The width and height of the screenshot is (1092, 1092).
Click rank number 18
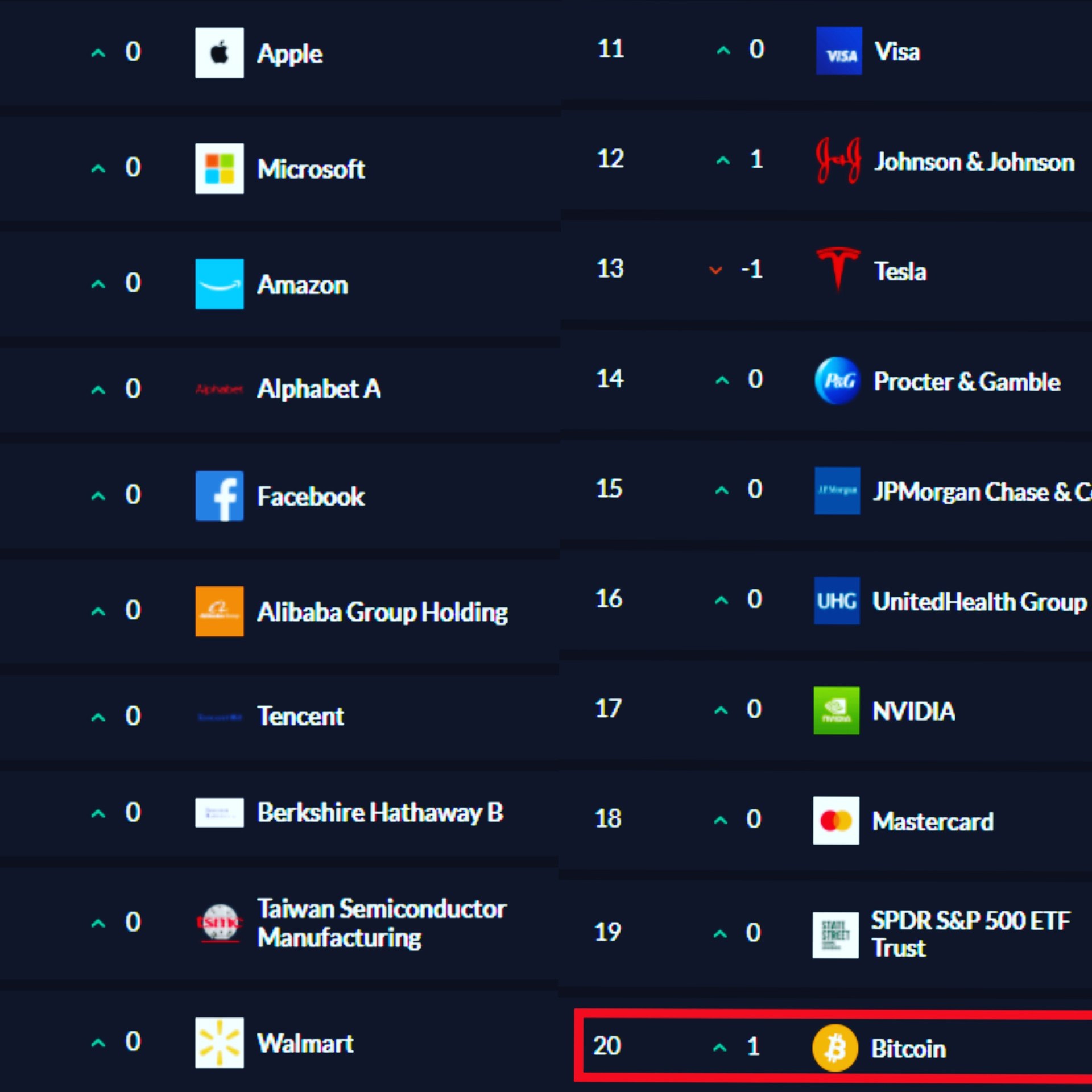click(x=608, y=818)
